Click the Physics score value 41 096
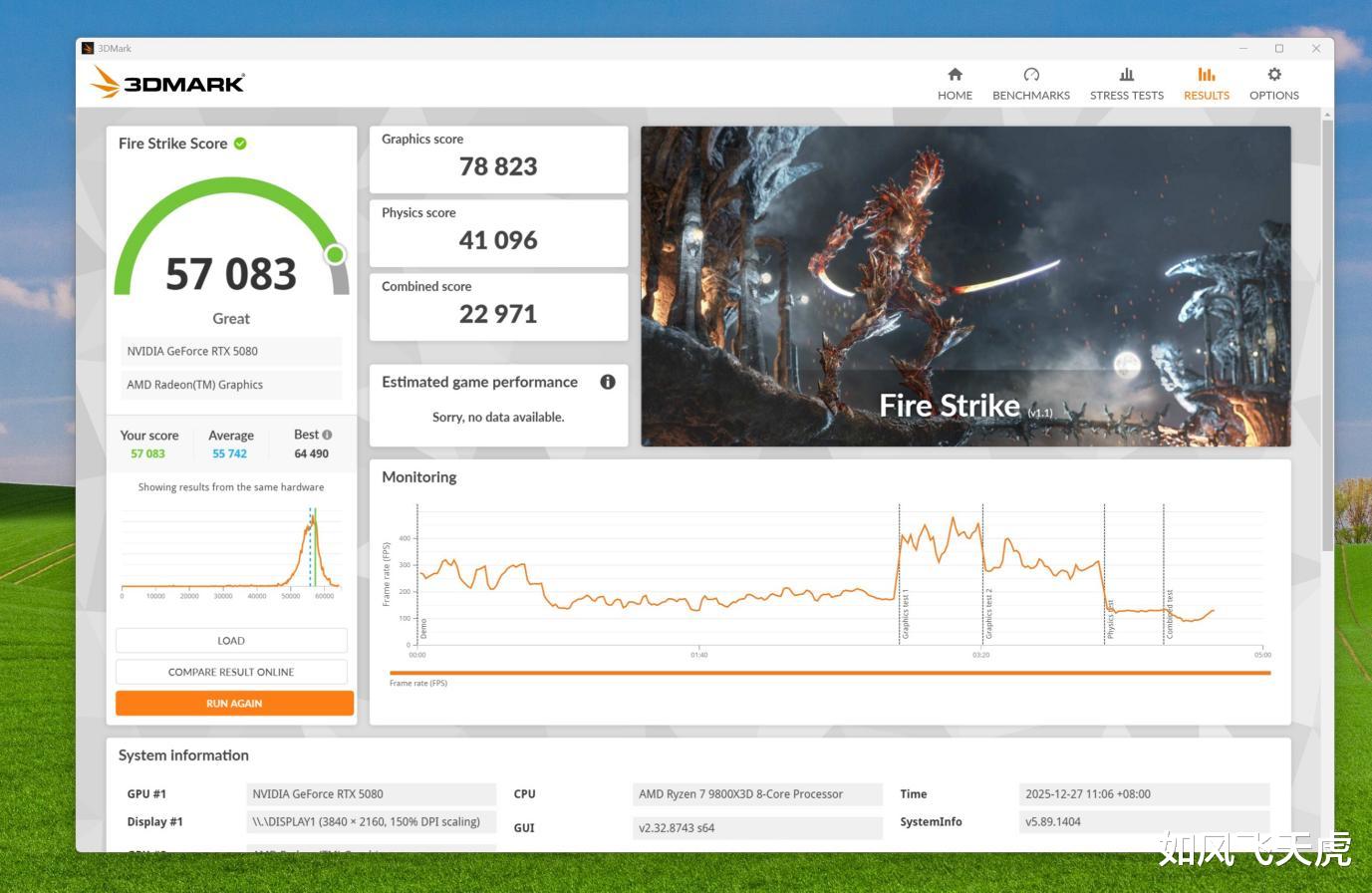Viewport: 1372px width, 893px height. pyautogui.click(x=498, y=240)
